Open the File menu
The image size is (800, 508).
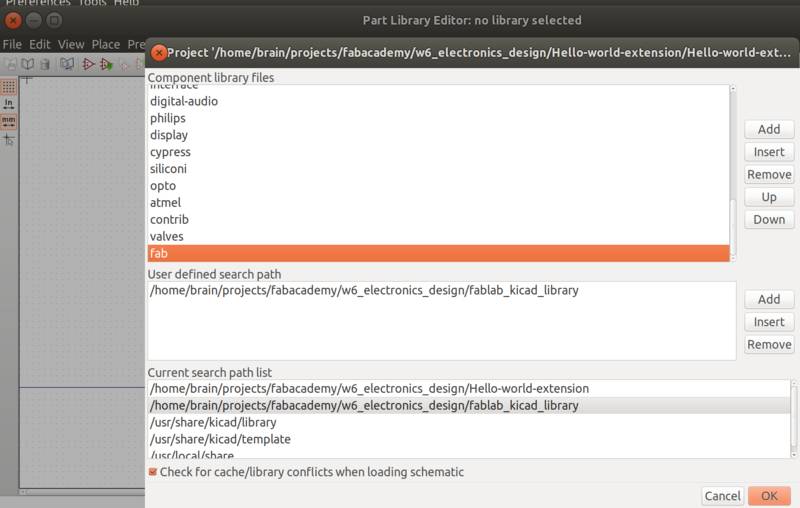pyautogui.click(x=12, y=44)
